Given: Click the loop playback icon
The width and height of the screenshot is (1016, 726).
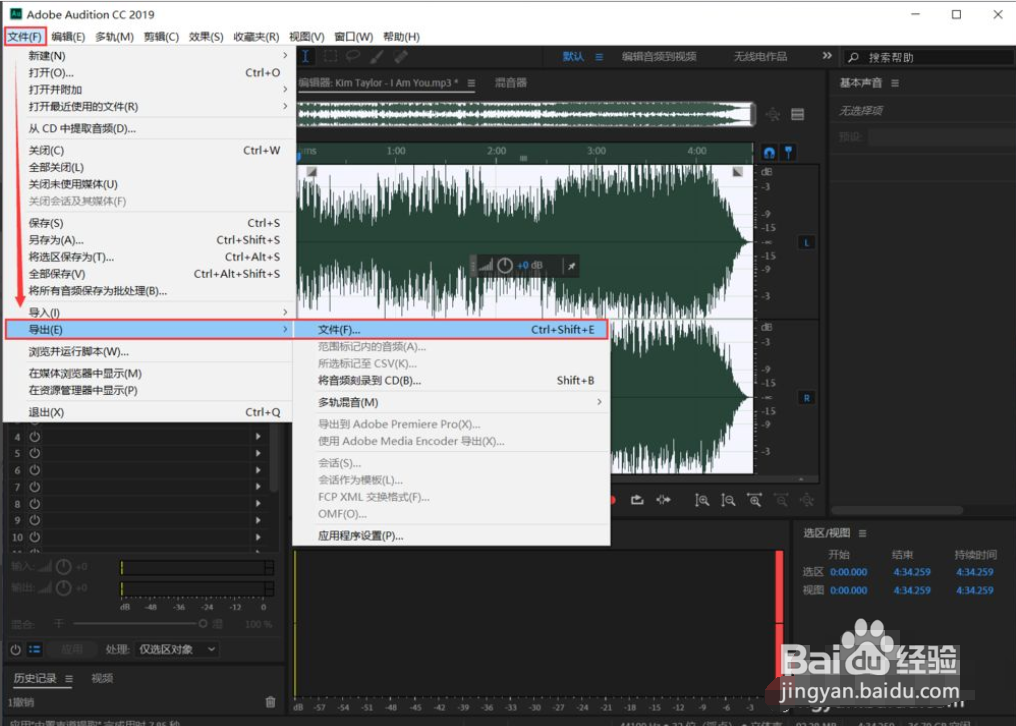Looking at the screenshot, I should tap(638, 500).
